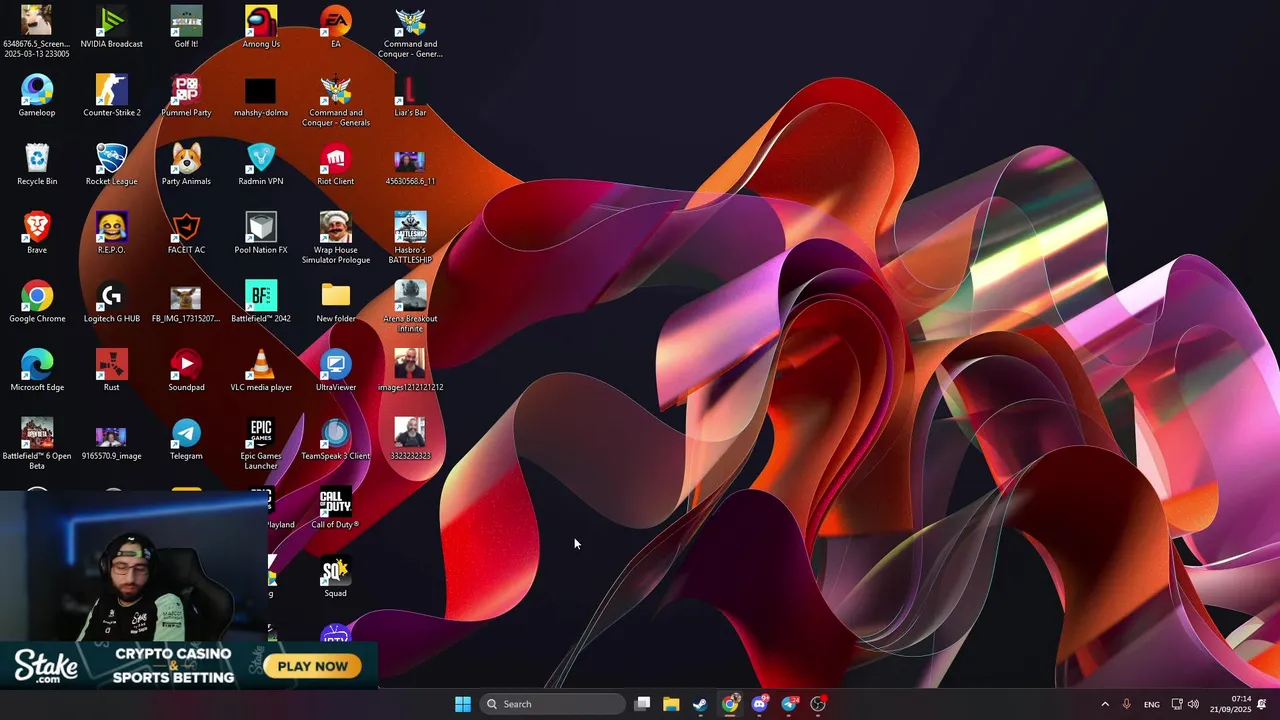
Task: Open the Recycle Bin
Action: 37,165
